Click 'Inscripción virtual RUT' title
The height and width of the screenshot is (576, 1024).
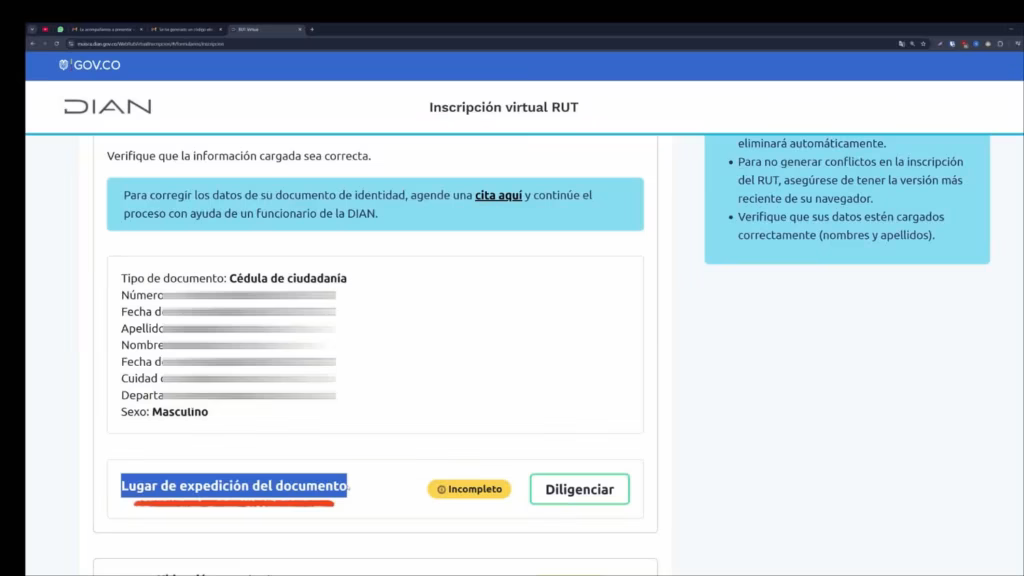click(x=504, y=107)
